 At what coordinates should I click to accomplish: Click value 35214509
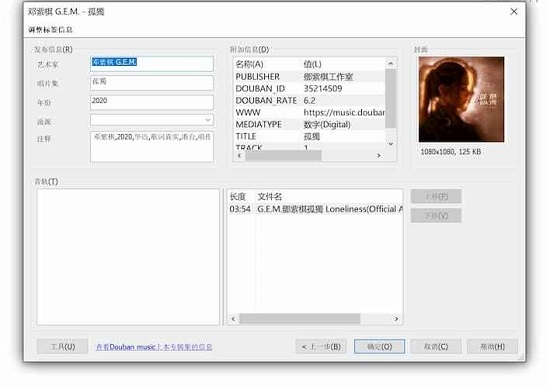coord(323,89)
